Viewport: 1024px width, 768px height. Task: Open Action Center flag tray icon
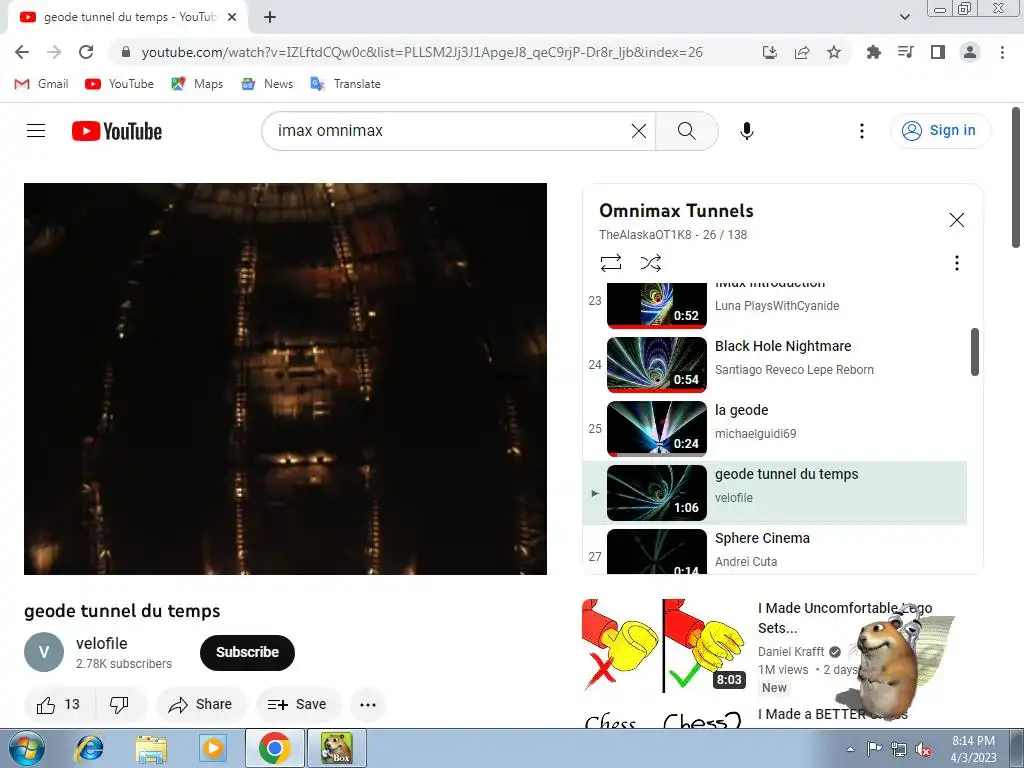[874, 749]
